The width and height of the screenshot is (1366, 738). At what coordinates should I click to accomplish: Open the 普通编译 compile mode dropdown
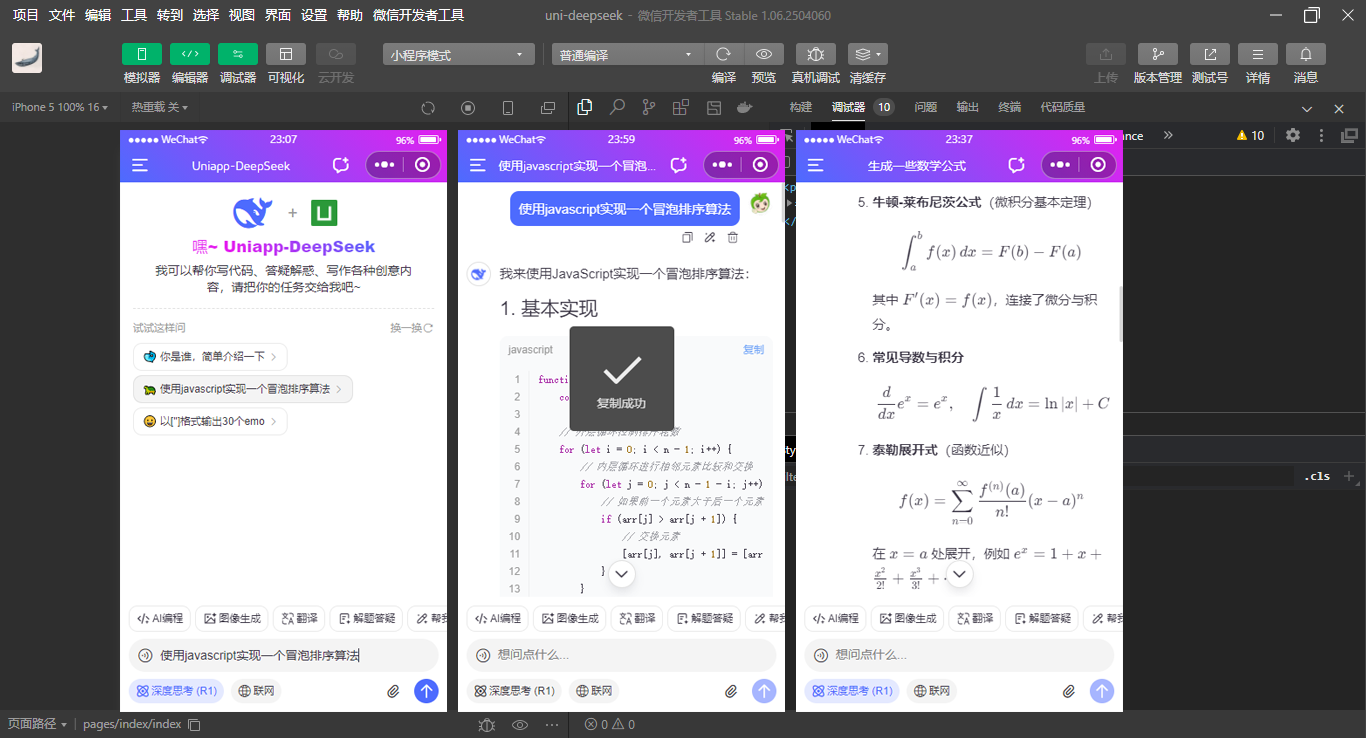627,53
